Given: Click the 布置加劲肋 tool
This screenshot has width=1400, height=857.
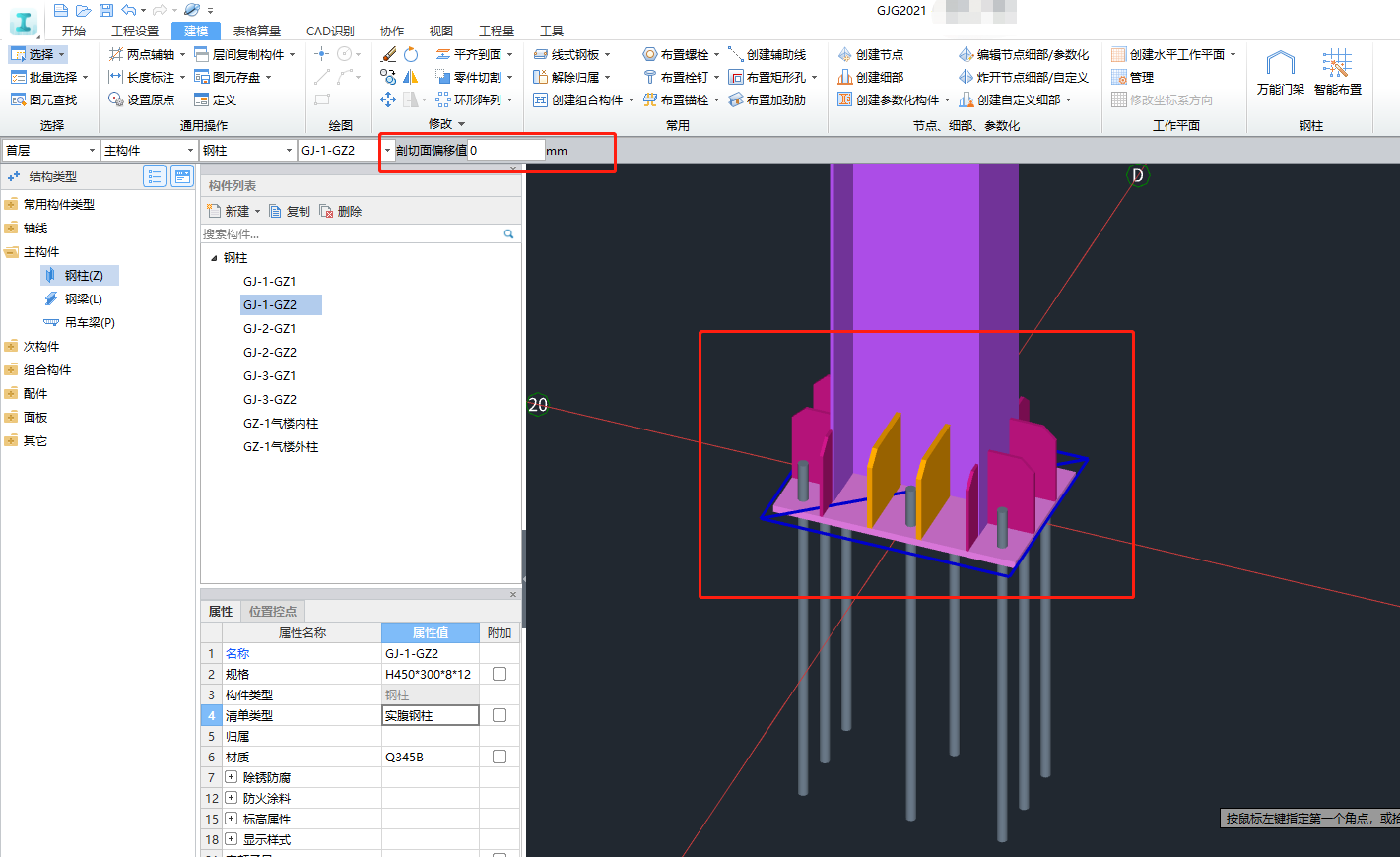Looking at the screenshot, I should (x=767, y=99).
